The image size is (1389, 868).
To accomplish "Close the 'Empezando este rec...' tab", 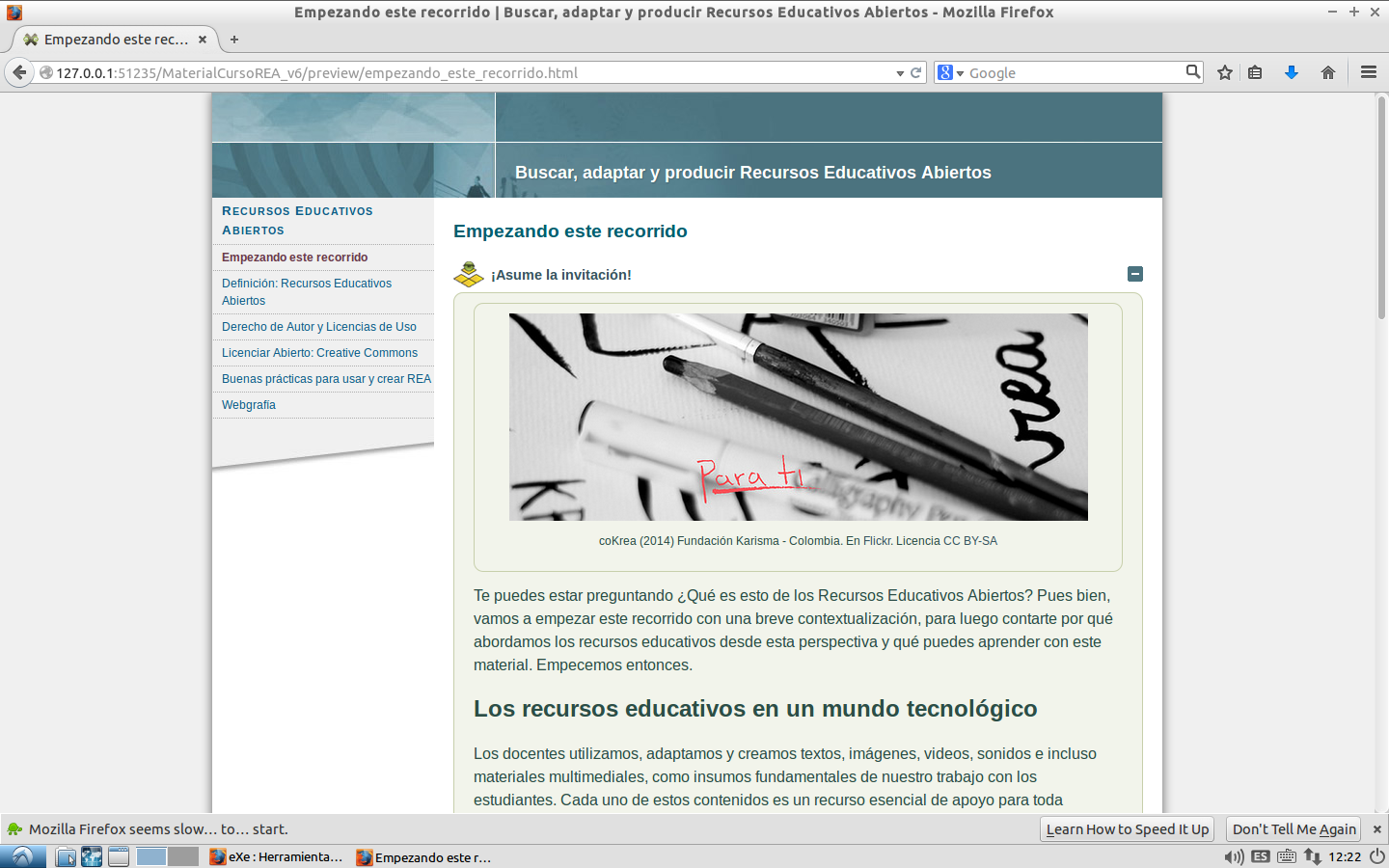I will click(x=203, y=40).
